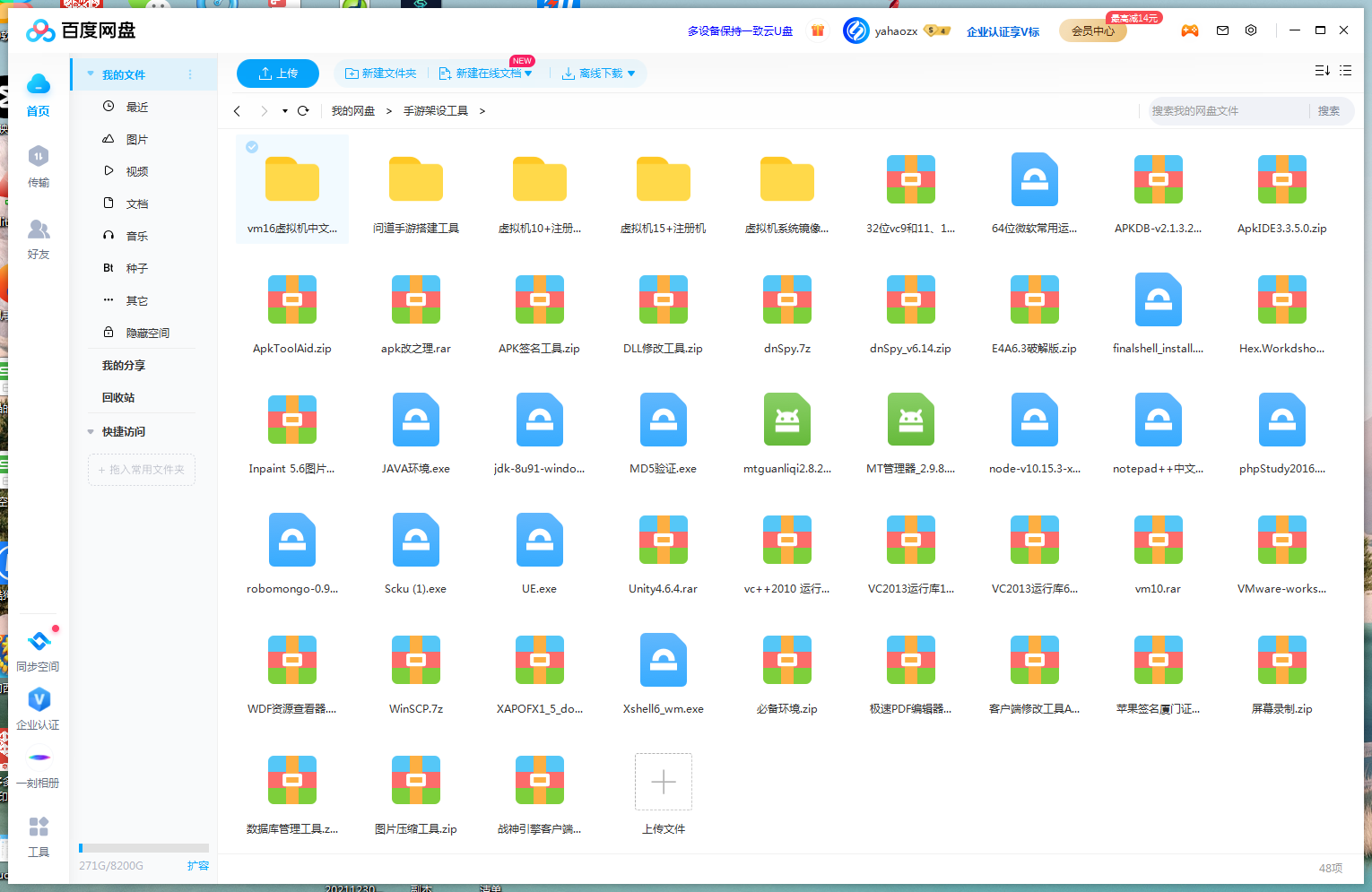The width and height of the screenshot is (1372, 892).
Task: Click the 扩容 expand storage link
Action: 197,866
